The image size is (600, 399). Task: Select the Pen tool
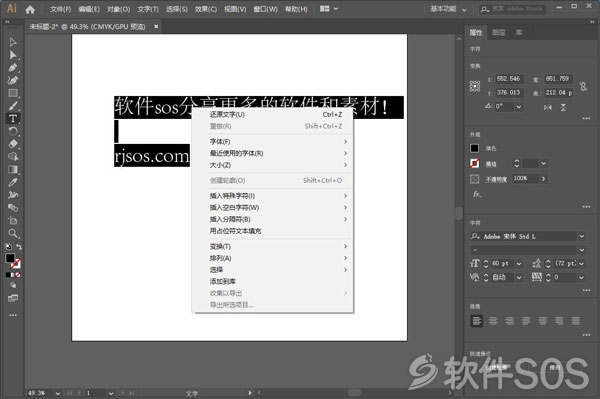coord(13,68)
